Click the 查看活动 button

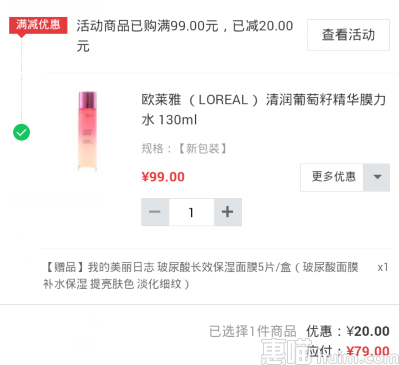pos(348,35)
